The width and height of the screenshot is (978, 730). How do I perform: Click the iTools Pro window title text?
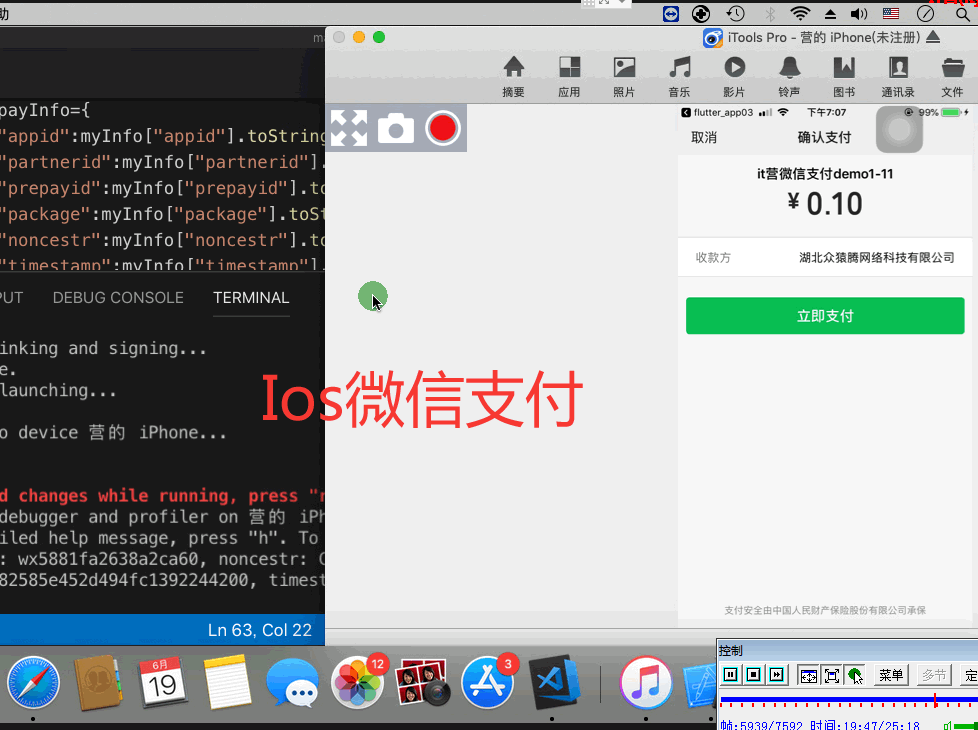823,37
